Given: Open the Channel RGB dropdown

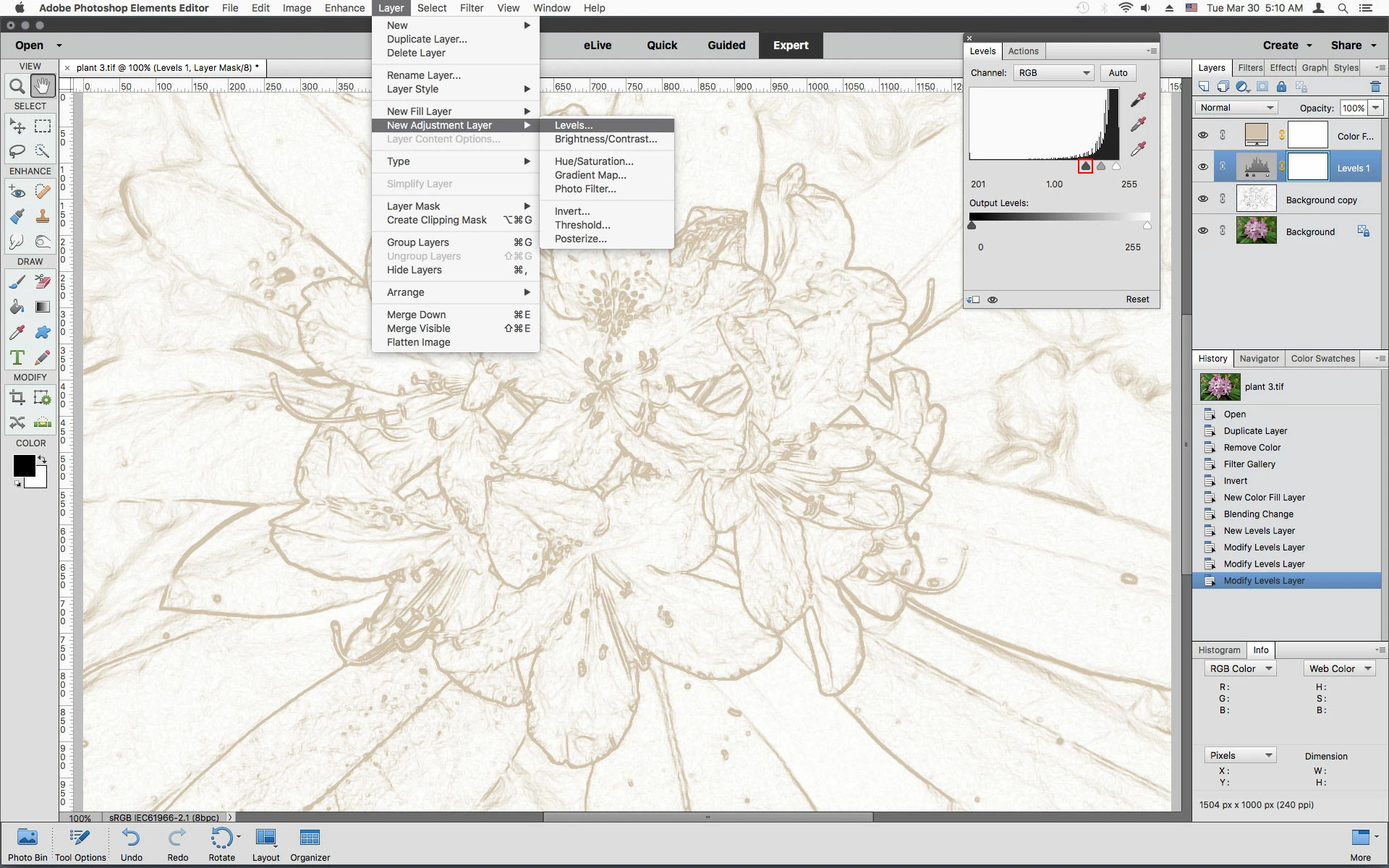Looking at the screenshot, I should coord(1053,73).
